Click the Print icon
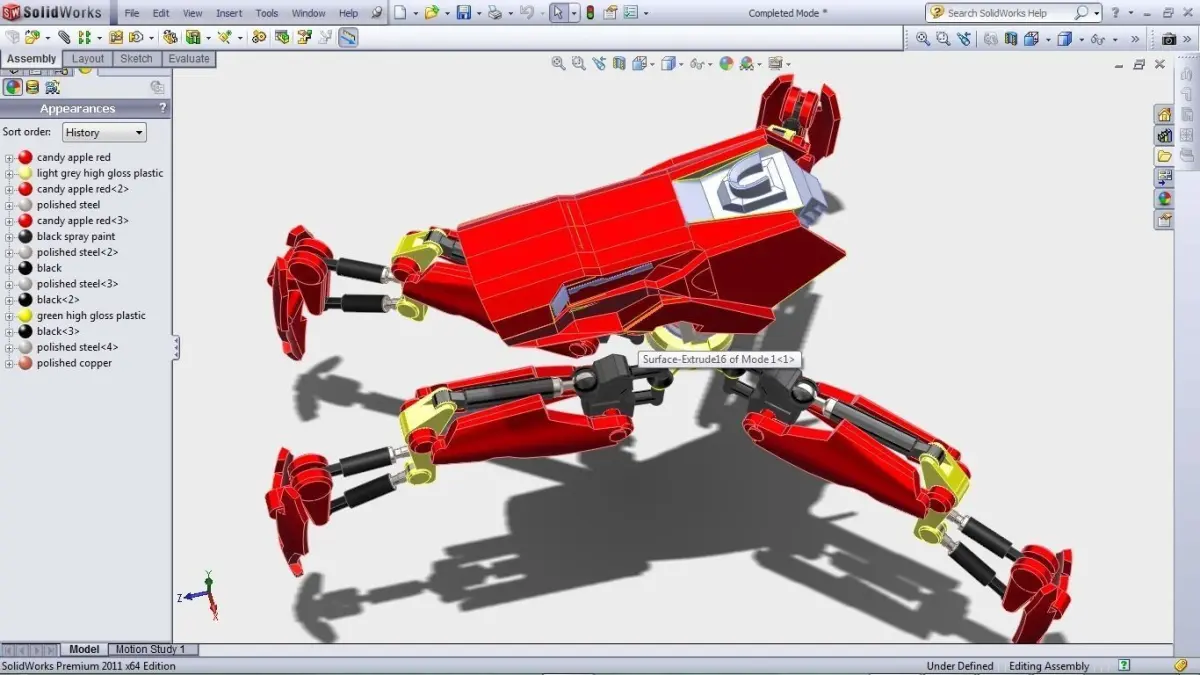 click(x=494, y=13)
